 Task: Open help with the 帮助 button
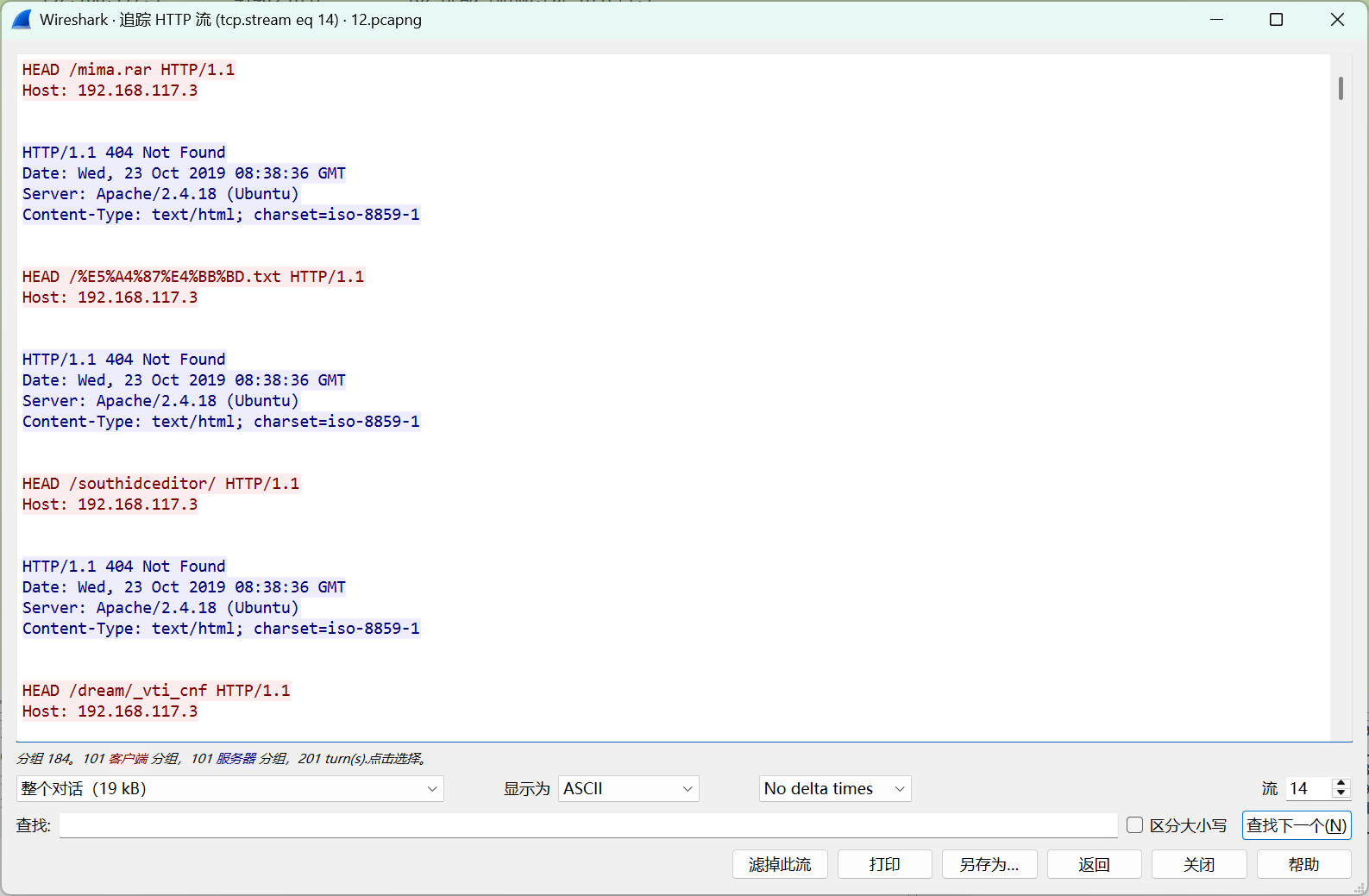click(1303, 864)
